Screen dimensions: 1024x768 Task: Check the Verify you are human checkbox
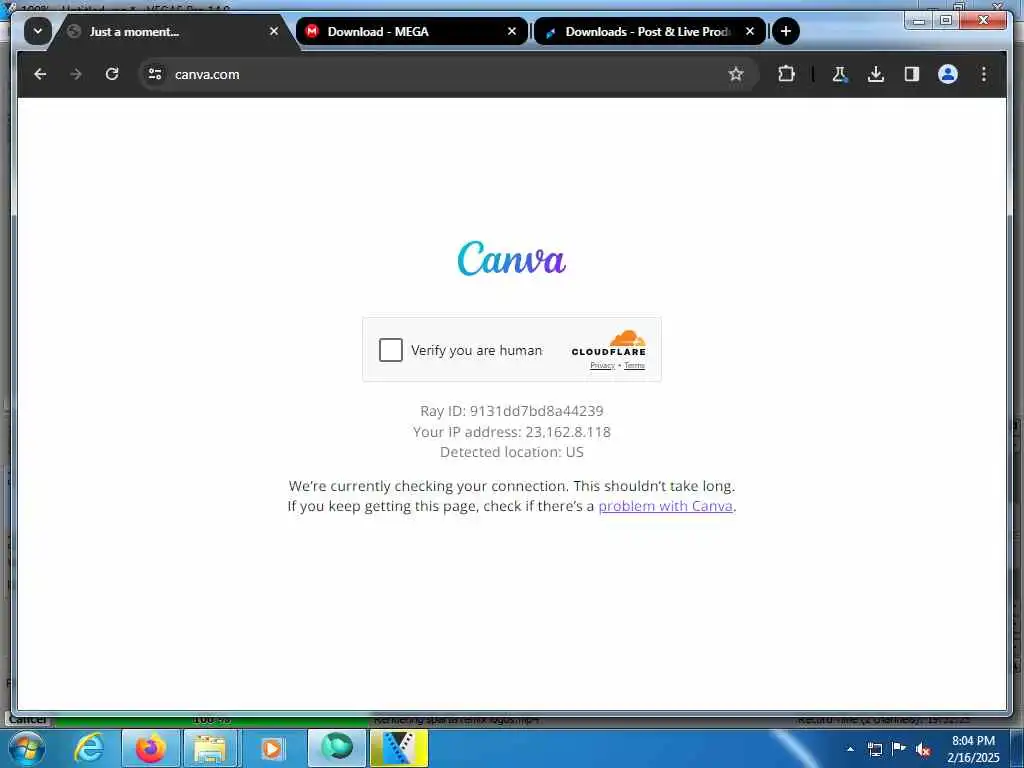click(x=391, y=350)
